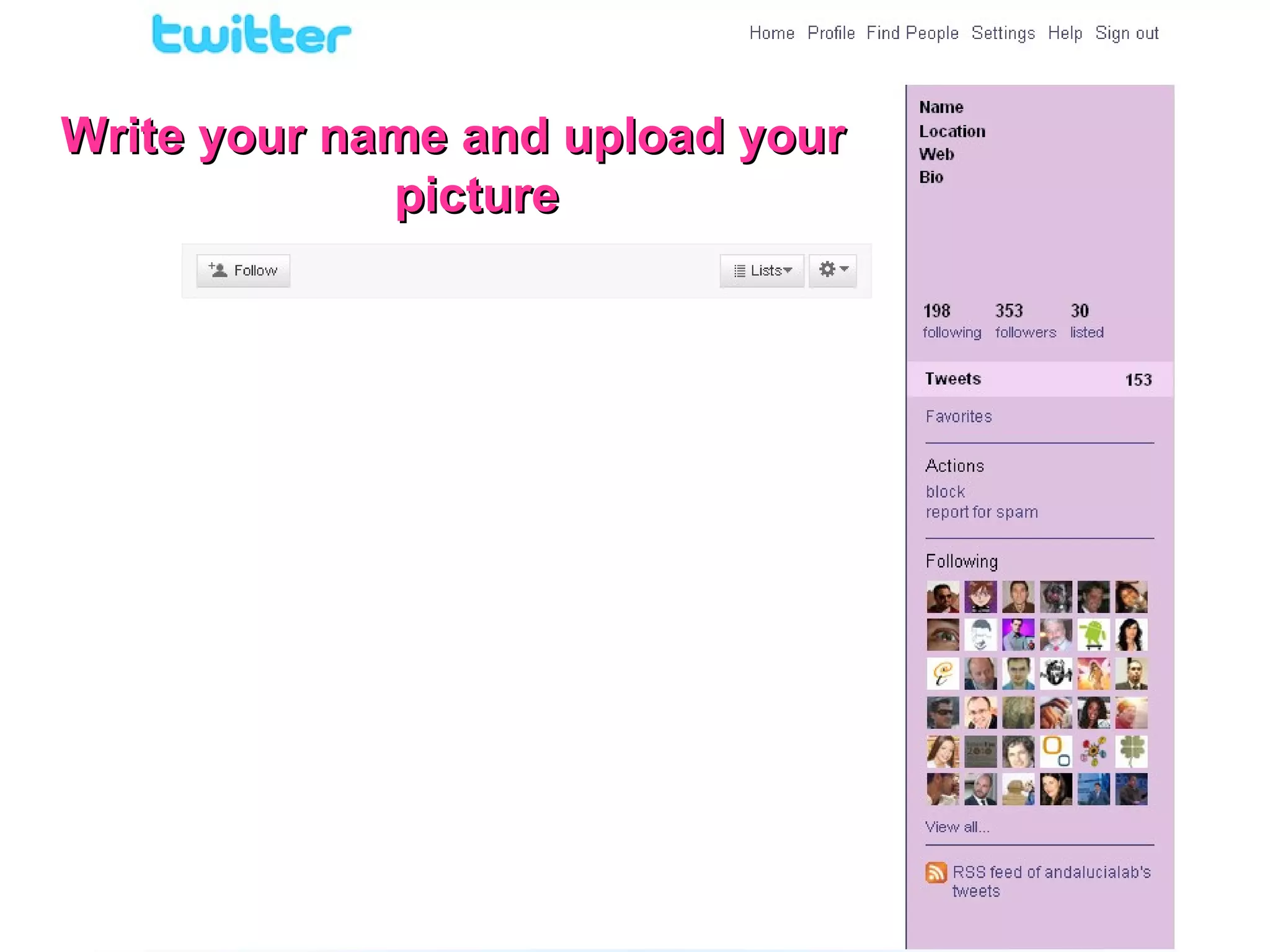The width and height of the screenshot is (1270, 952).
Task: Open the sand sculpture avatar
Action: pyautogui.click(x=1018, y=789)
